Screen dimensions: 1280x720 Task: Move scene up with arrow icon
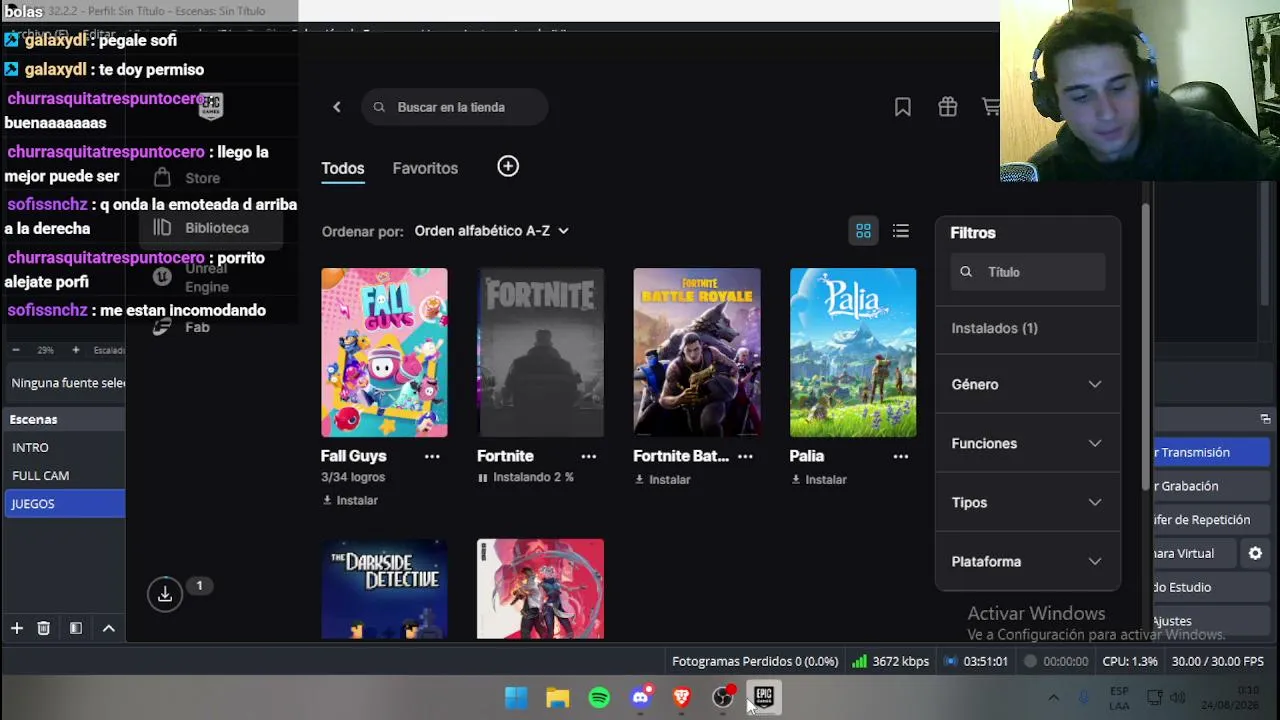click(x=109, y=628)
